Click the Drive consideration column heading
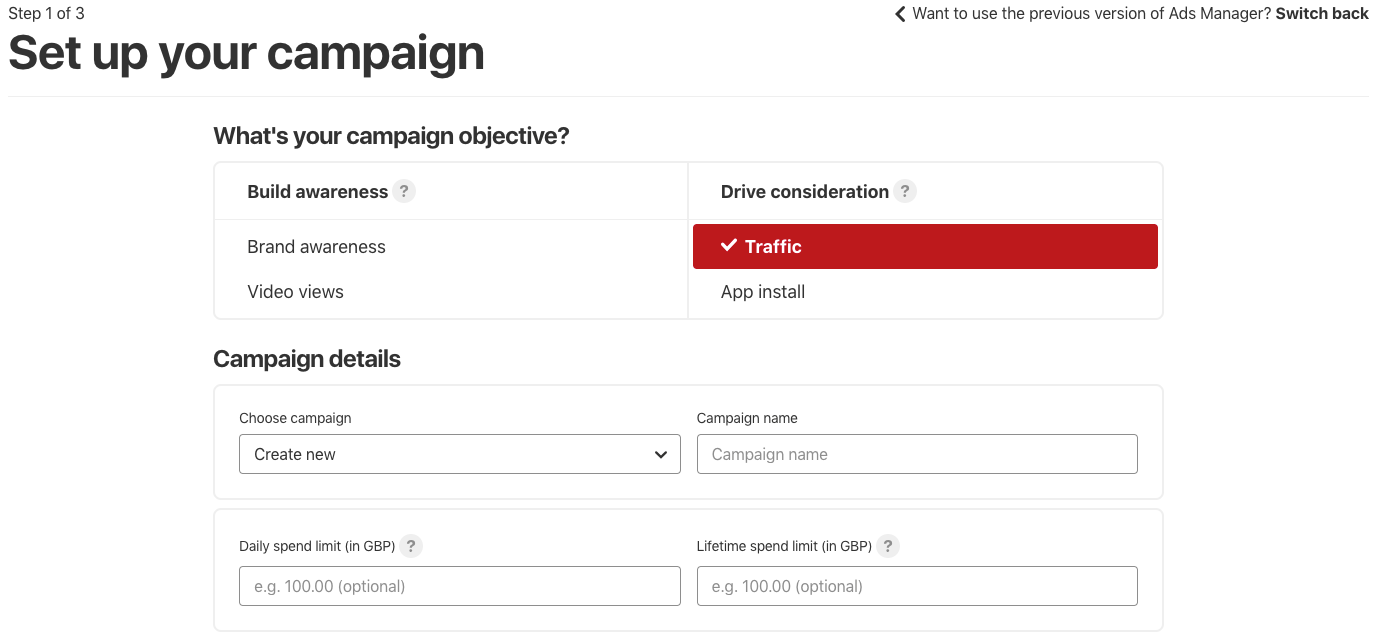This screenshot has width=1379, height=637. pos(805,191)
